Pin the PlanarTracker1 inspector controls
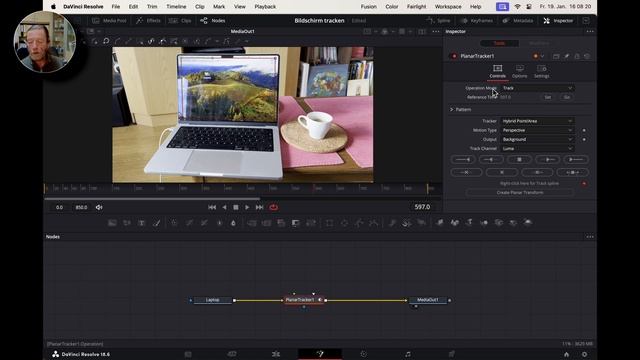This screenshot has height=360, width=640. point(567,56)
